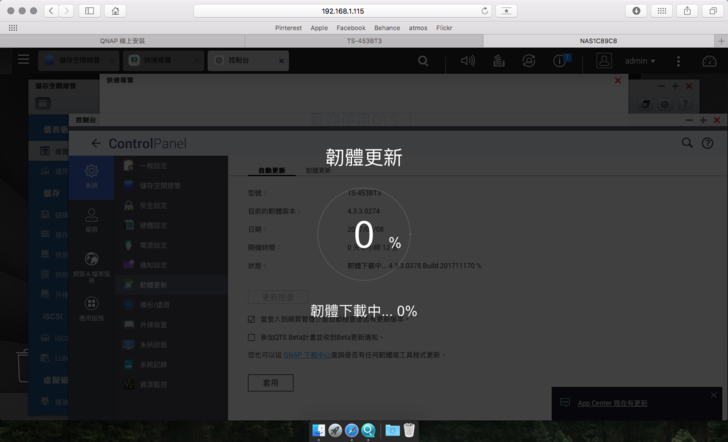
Task: Open the dashboard gauge icon
Action: [711, 61]
